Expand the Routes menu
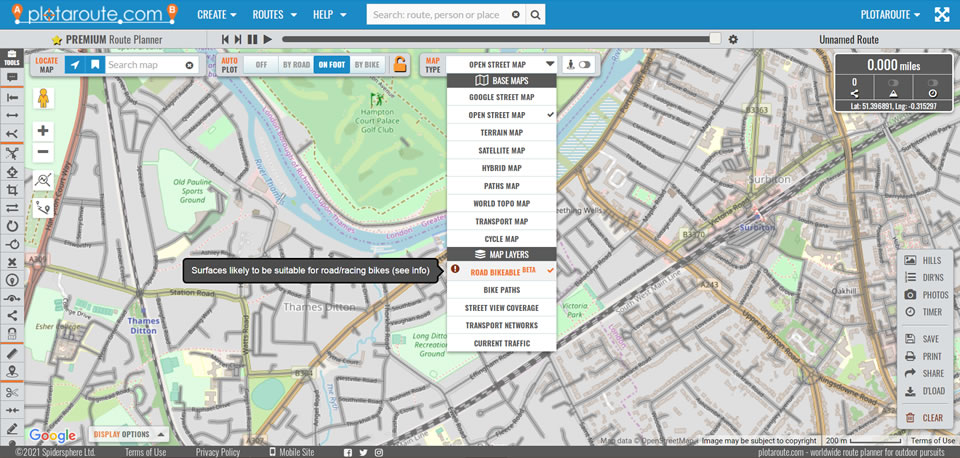 [x=275, y=15]
